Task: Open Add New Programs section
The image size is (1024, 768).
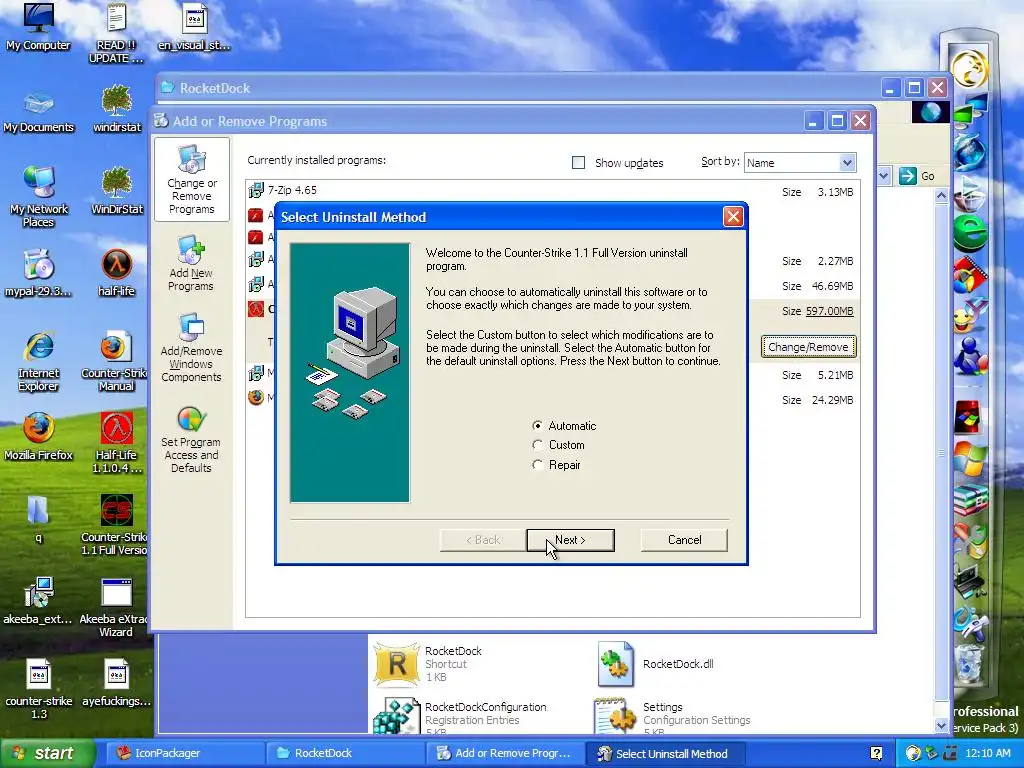Action: point(191,264)
